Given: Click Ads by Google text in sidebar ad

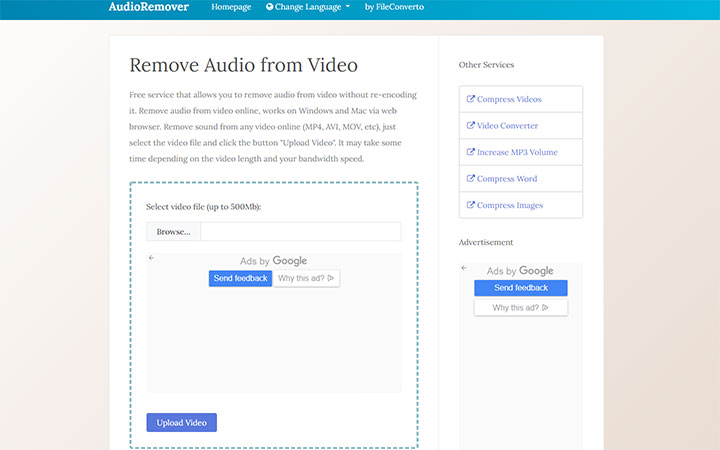Looking at the screenshot, I should click(520, 271).
